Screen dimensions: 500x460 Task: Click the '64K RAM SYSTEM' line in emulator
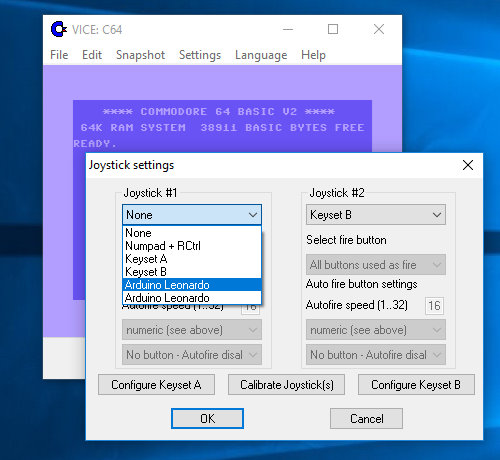(133, 128)
